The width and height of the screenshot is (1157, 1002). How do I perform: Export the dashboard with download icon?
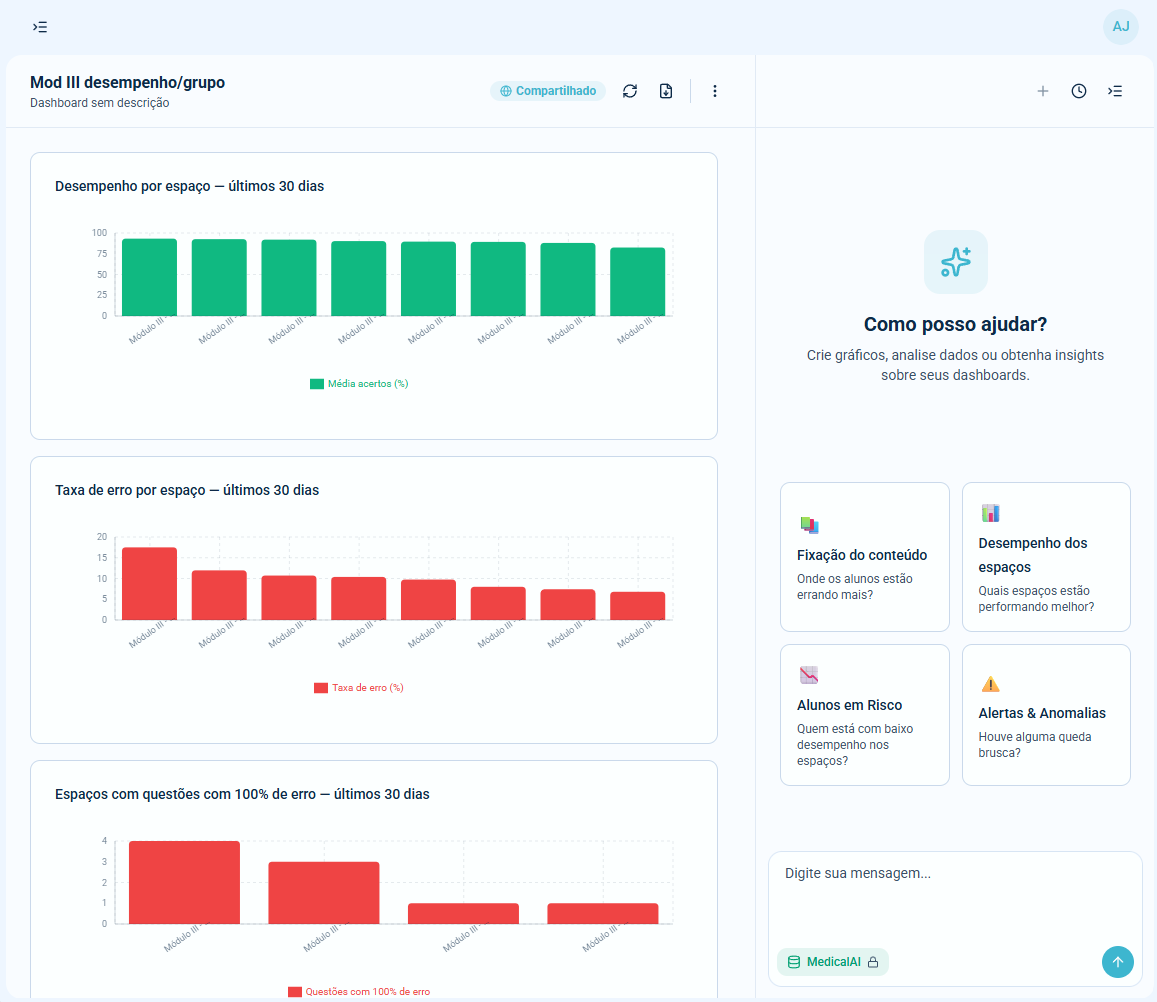coord(666,91)
